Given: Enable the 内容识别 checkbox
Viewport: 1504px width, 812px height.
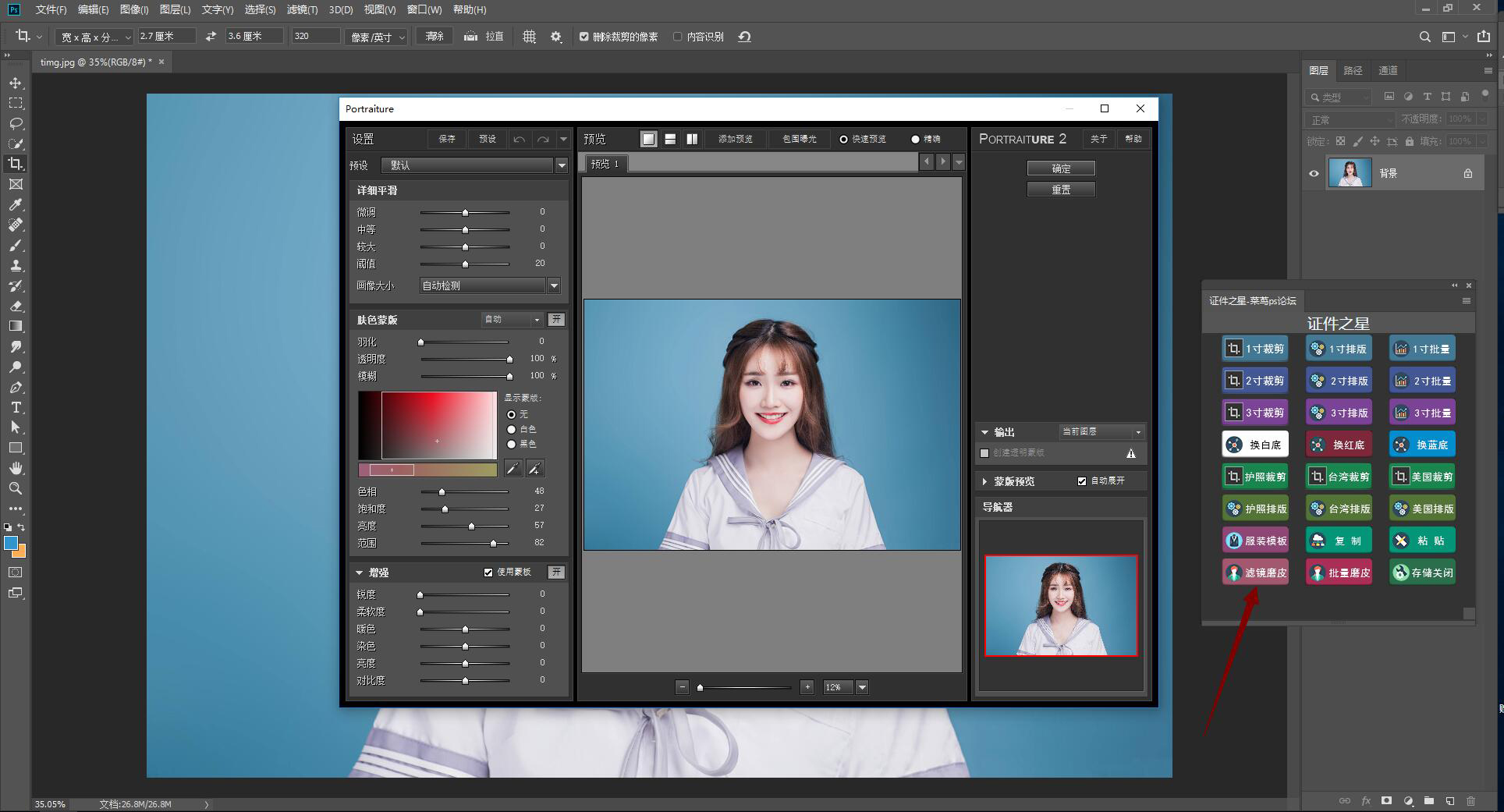Looking at the screenshot, I should (x=678, y=36).
